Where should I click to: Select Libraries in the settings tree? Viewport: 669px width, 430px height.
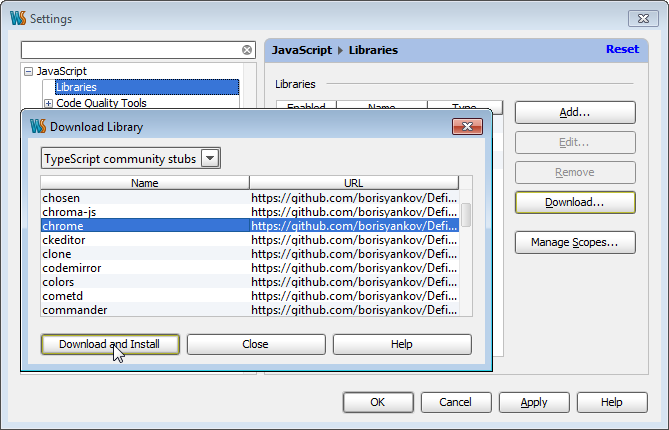point(147,87)
